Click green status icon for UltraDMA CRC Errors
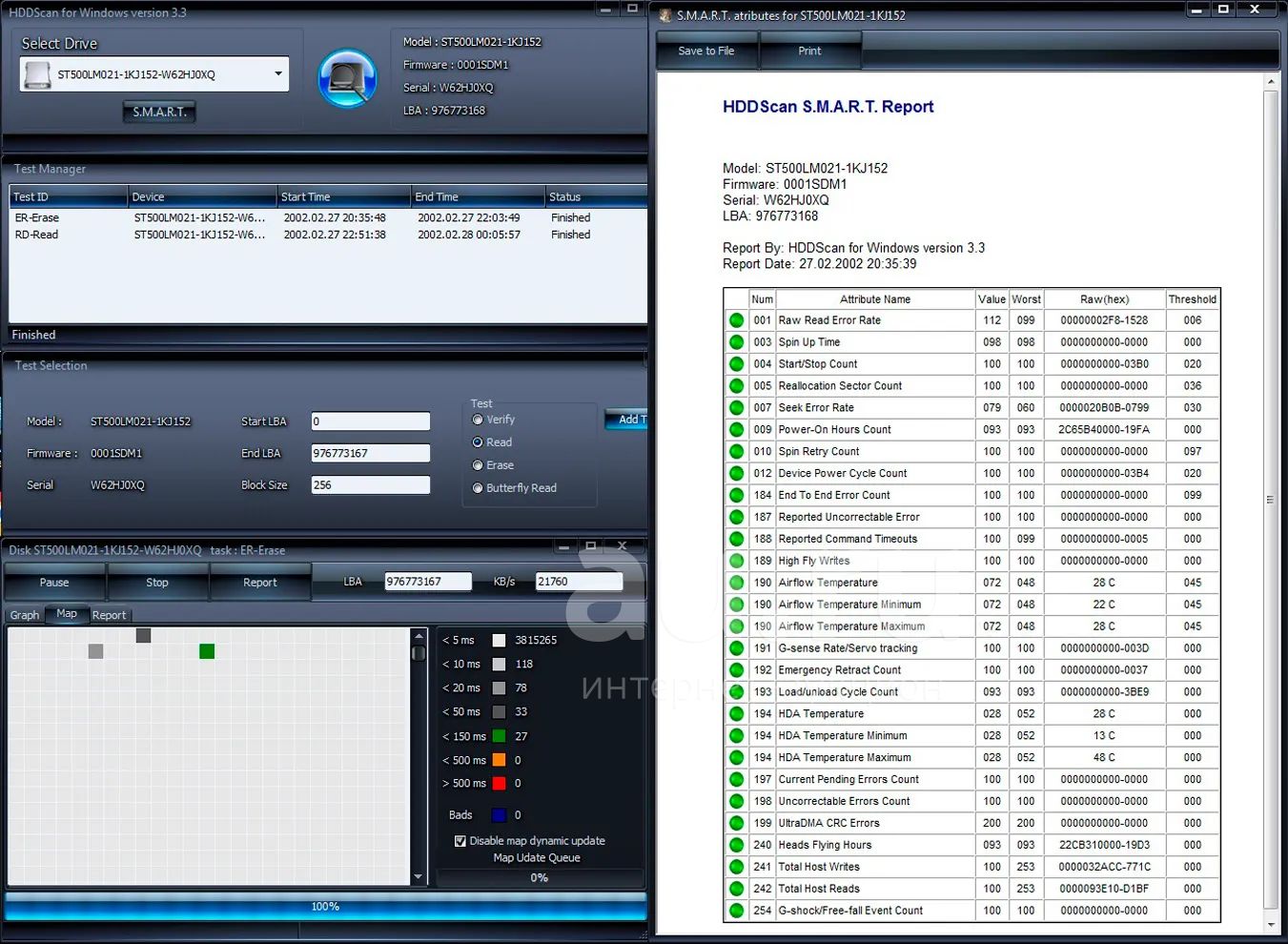 click(x=736, y=823)
